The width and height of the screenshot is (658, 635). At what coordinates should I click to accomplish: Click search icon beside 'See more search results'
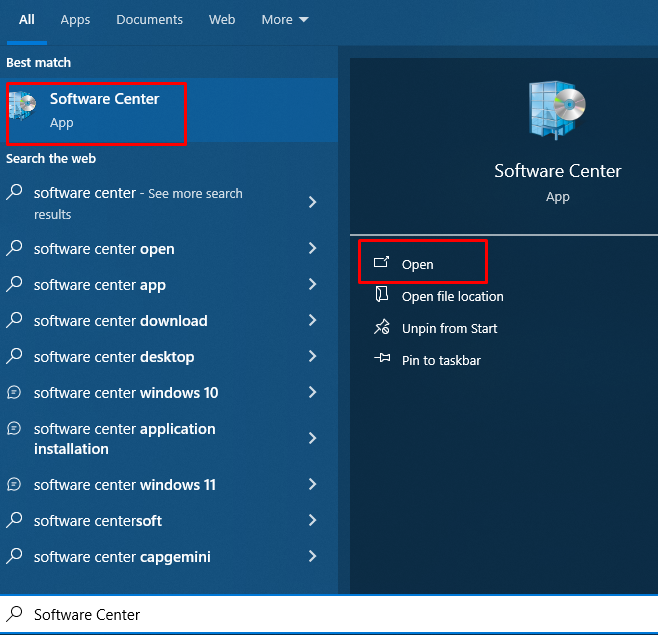pyautogui.click(x=14, y=192)
